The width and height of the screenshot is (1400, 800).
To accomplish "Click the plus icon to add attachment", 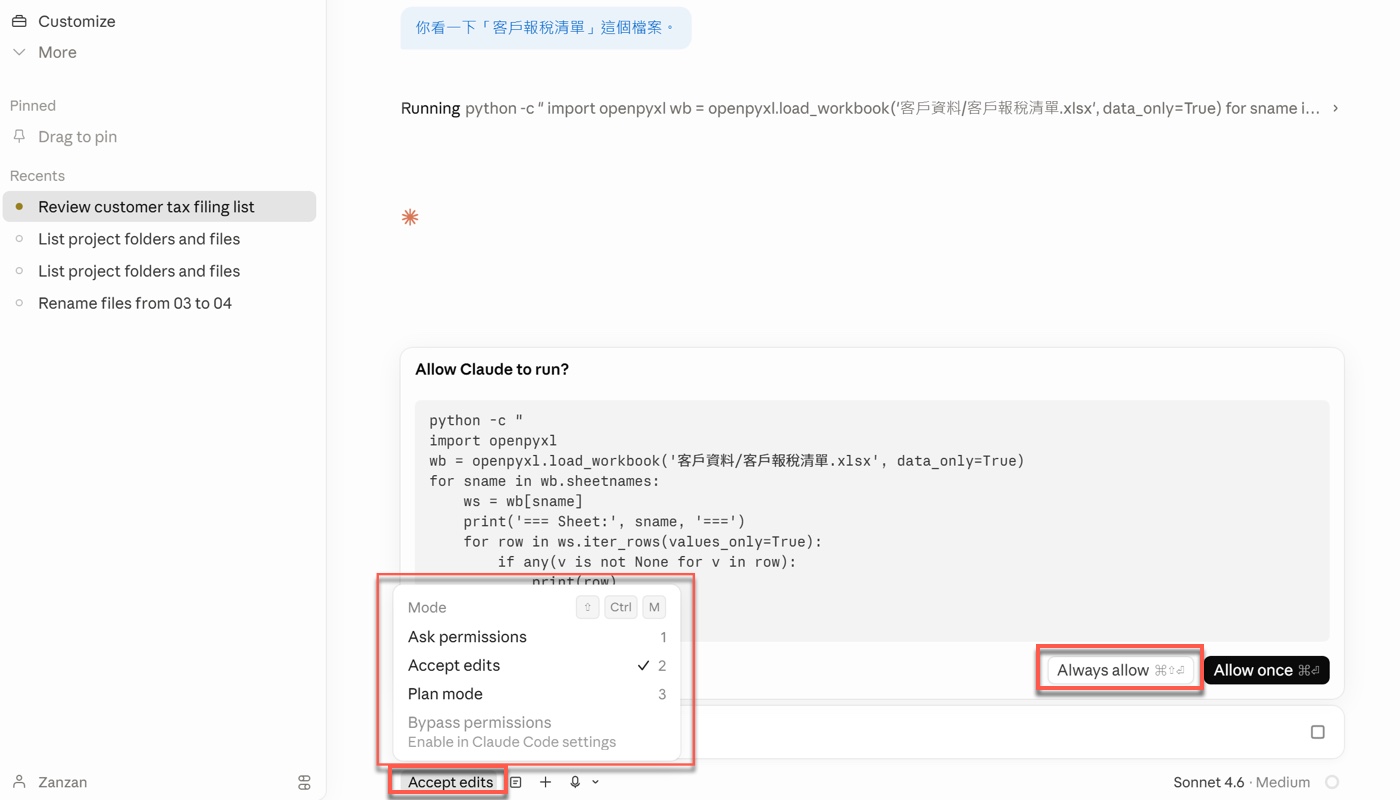I will [545, 782].
